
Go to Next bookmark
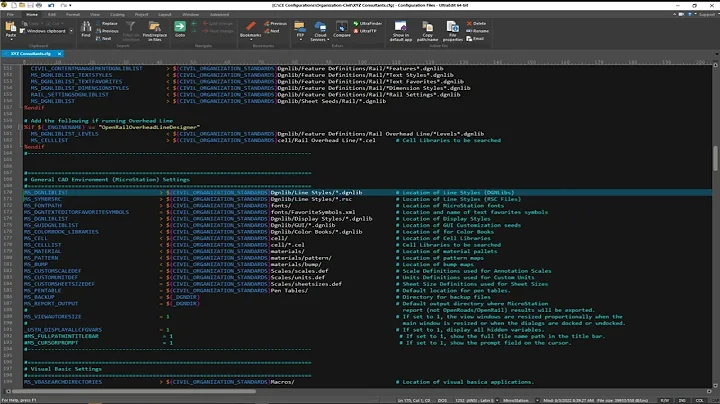(x=272, y=31)
